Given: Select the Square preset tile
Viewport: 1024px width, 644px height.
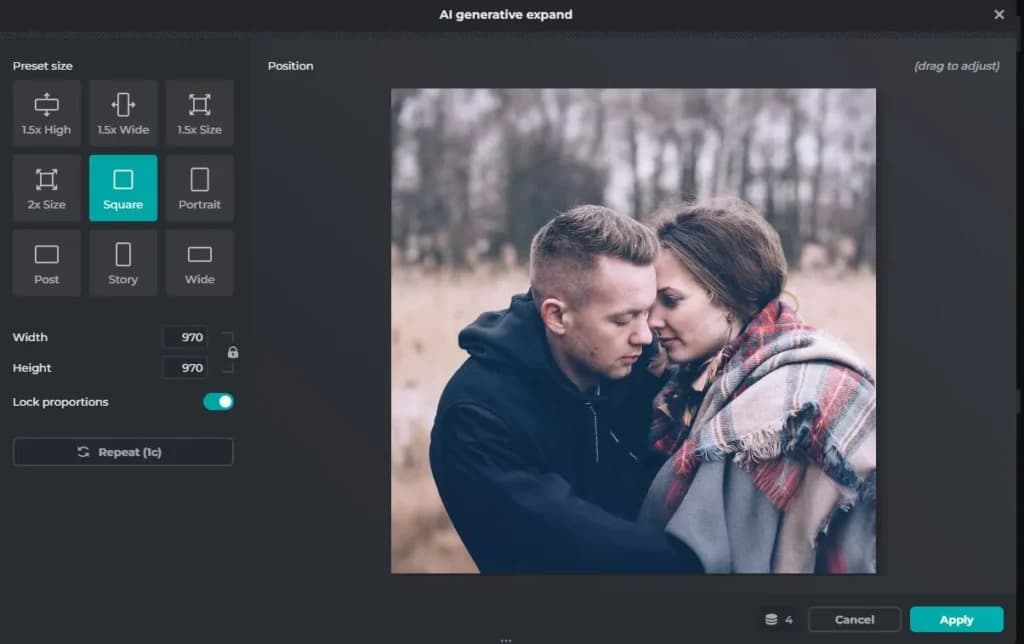Looking at the screenshot, I should tap(123, 188).
